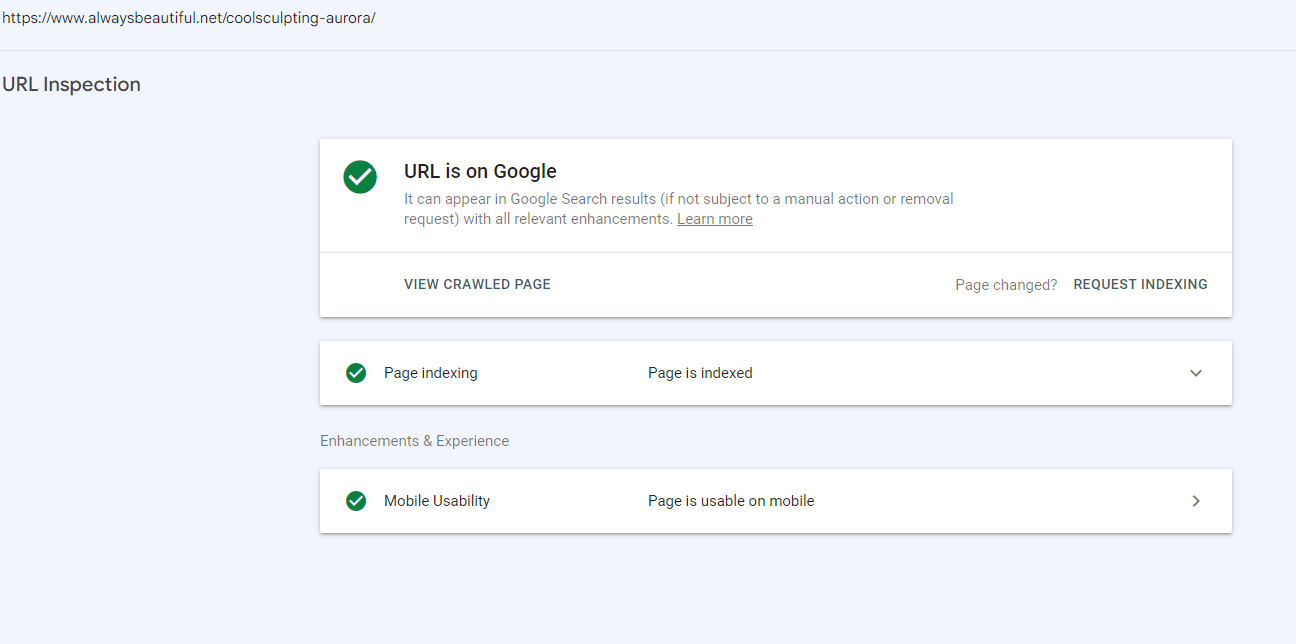Click the green check icon next to Page indexing

click(x=356, y=373)
